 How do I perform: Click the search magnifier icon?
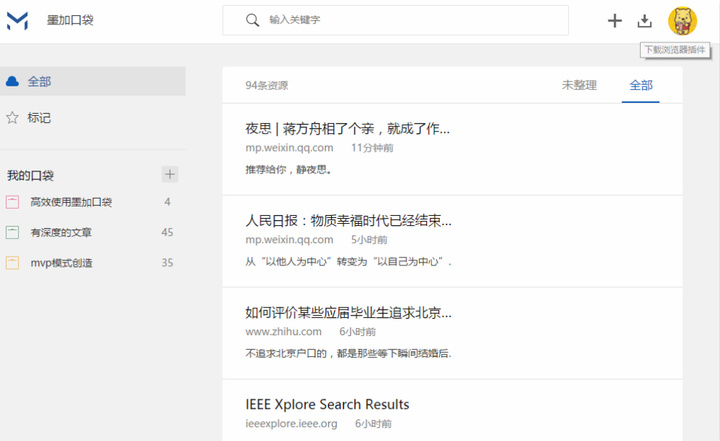(x=252, y=20)
